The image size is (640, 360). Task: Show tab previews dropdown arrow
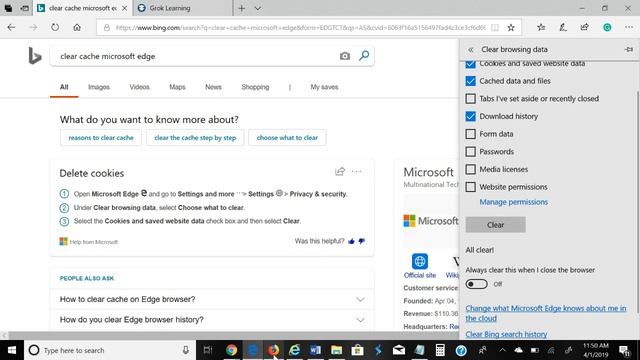click(x=258, y=8)
